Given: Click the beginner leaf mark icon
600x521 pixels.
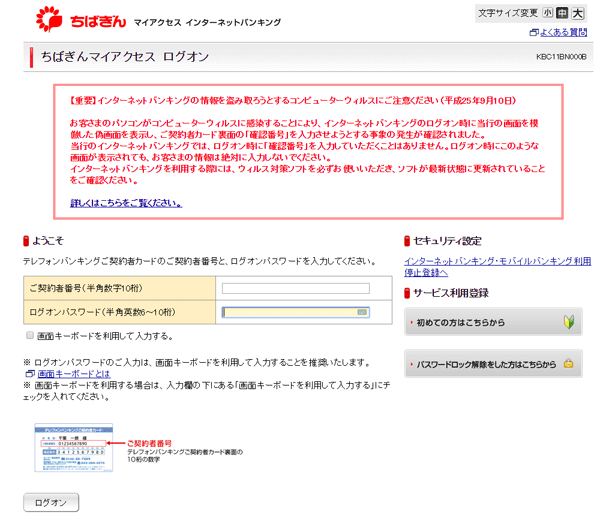Looking at the screenshot, I should [x=569, y=322].
